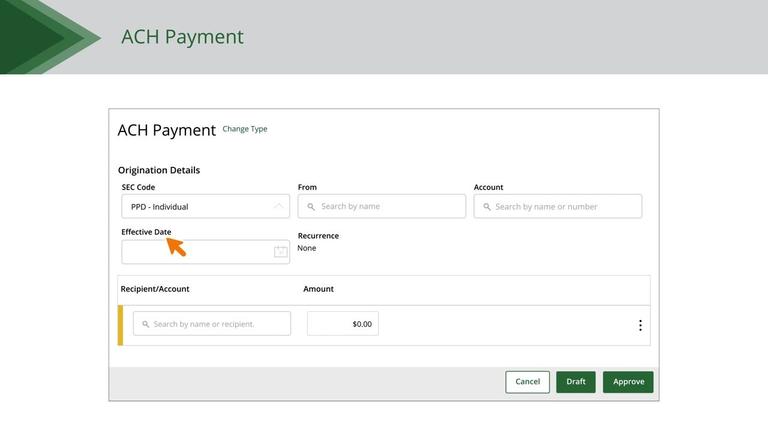
Task: Click the PPD - Individual selected value
Action: 160,207
